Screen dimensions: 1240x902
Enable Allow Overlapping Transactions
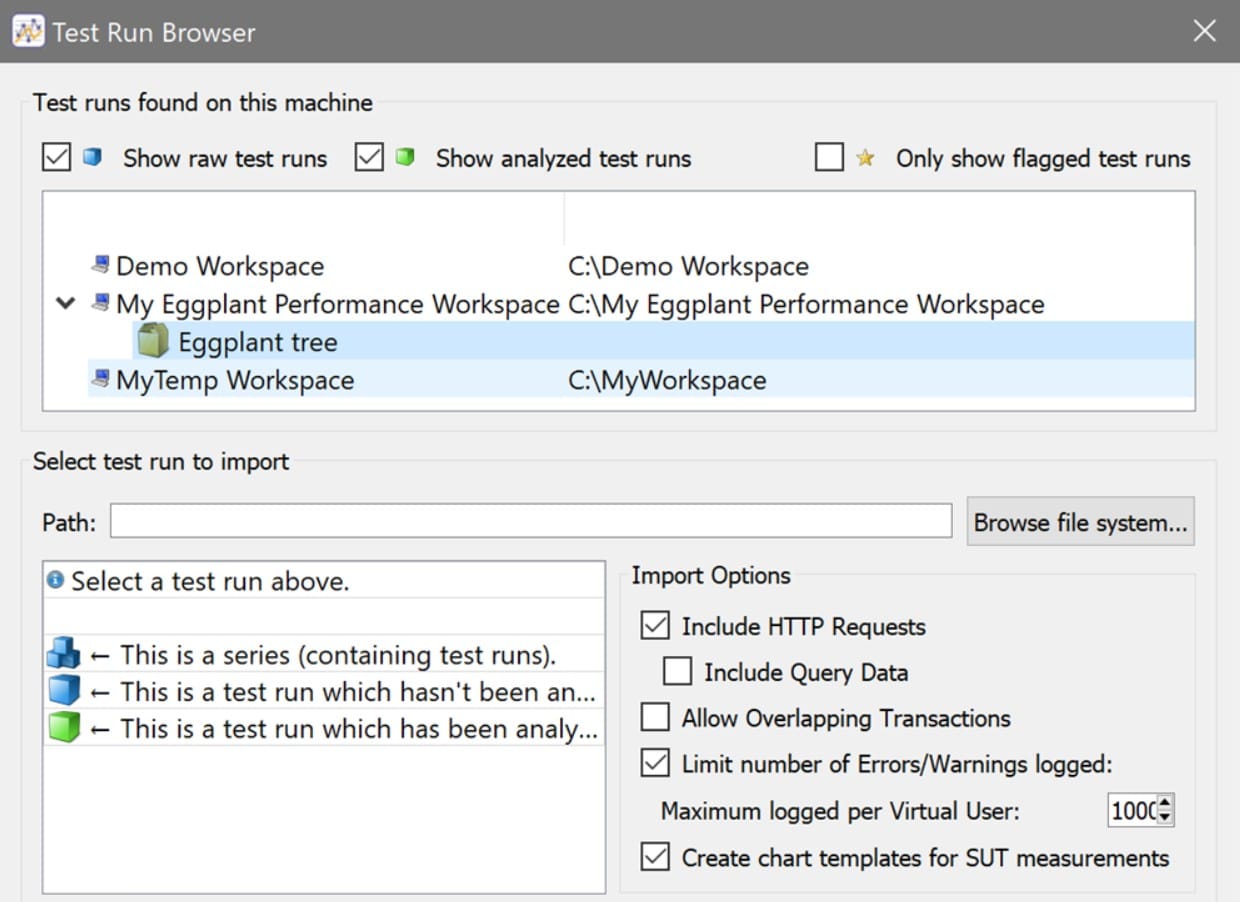coord(655,717)
